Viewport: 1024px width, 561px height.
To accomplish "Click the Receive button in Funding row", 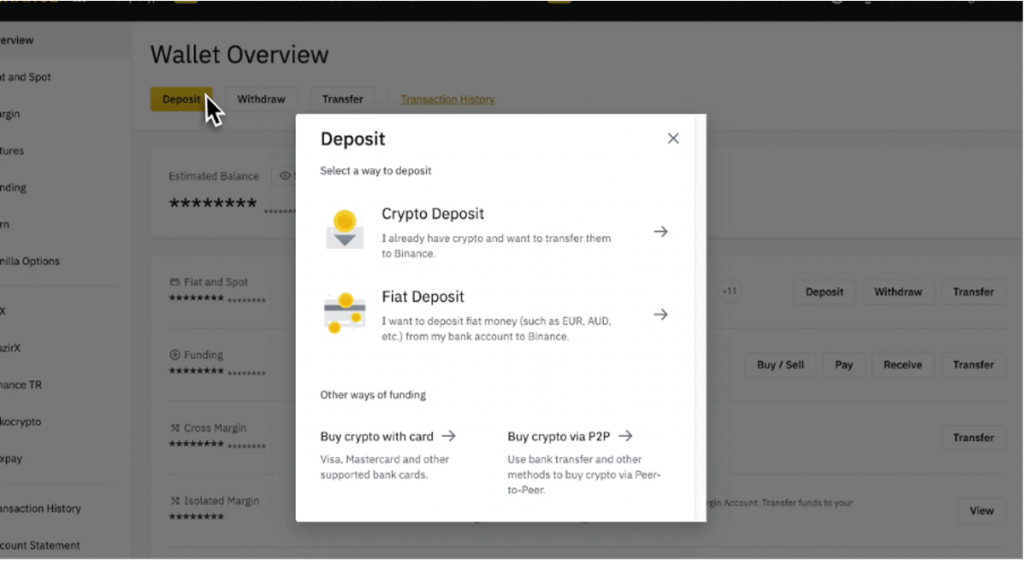I will (902, 365).
